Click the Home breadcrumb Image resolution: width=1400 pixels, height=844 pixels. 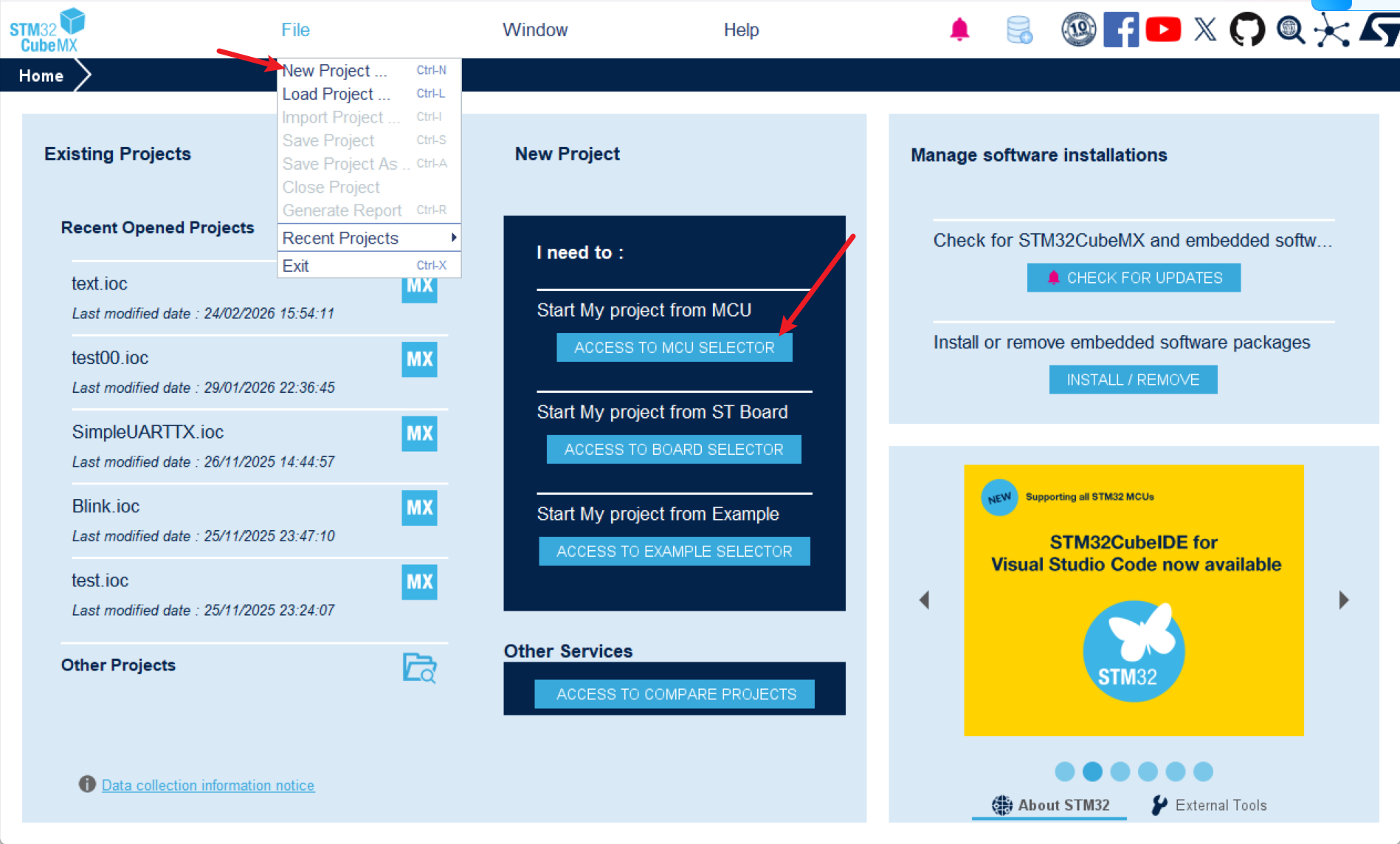pos(41,75)
